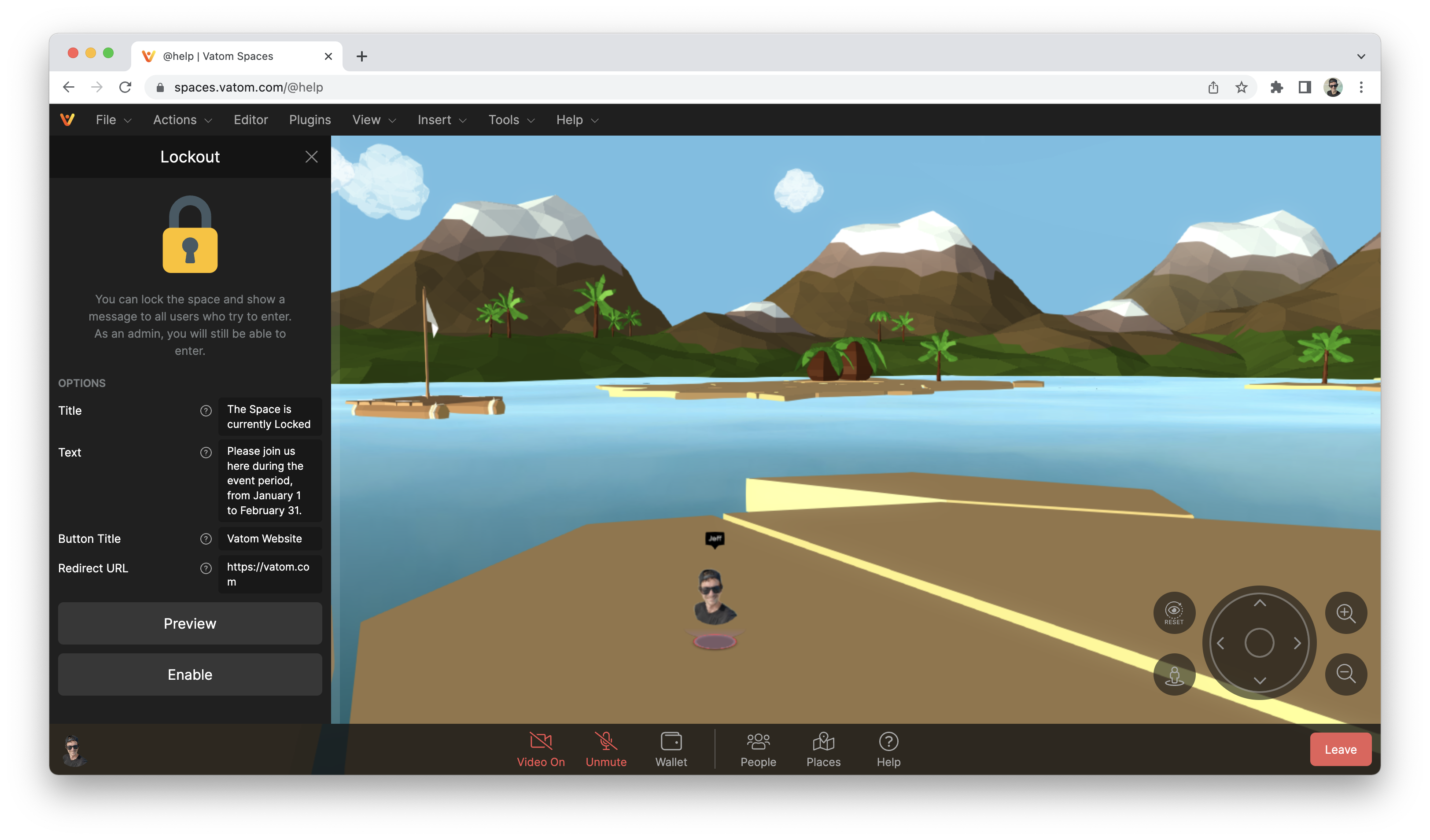Open the Chrome profile avatar

(x=1333, y=88)
